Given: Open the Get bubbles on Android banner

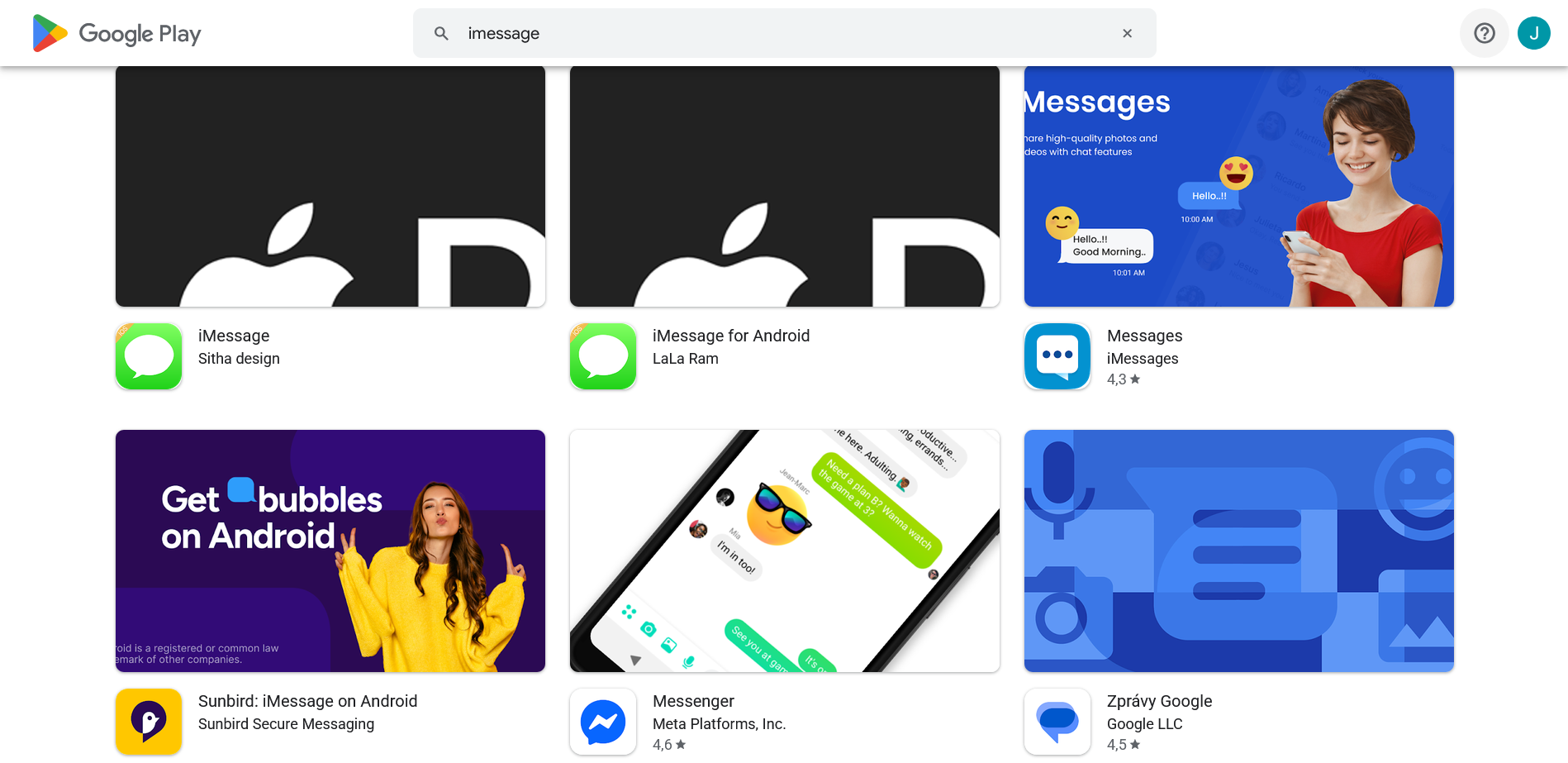Looking at the screenshot, I should [330, 551].
